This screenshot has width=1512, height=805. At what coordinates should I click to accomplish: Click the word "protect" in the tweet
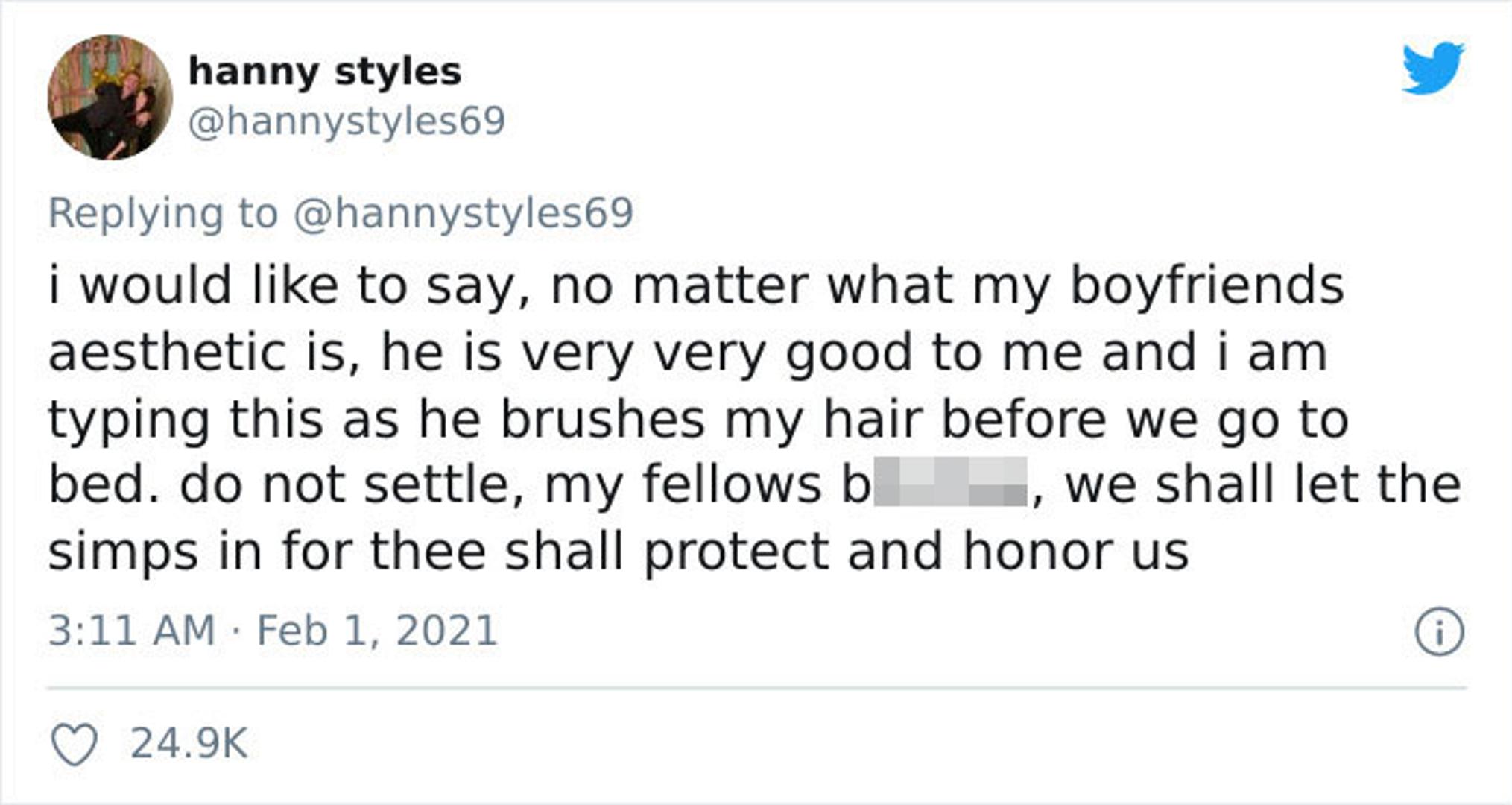tap(736, 552)
